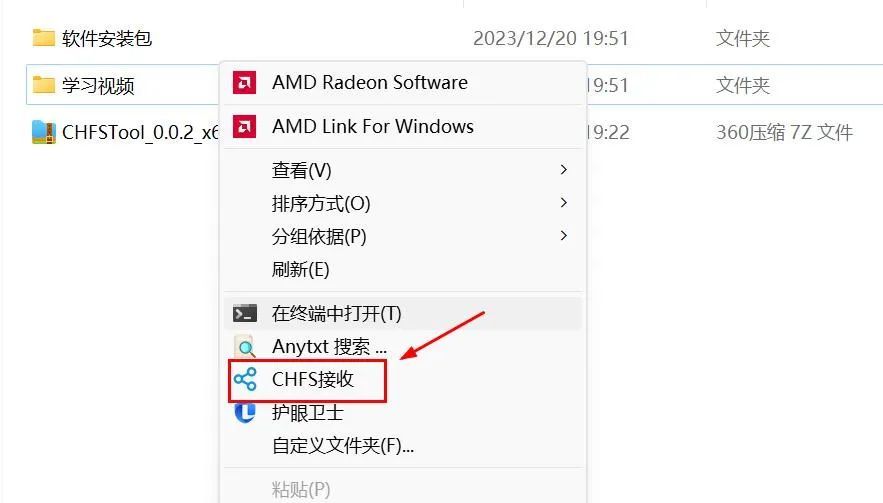The height and width of the screenshot is (503, 883).
Task: Expand the 分组依据(P) submenu arrow
Action: click(563, 235)
